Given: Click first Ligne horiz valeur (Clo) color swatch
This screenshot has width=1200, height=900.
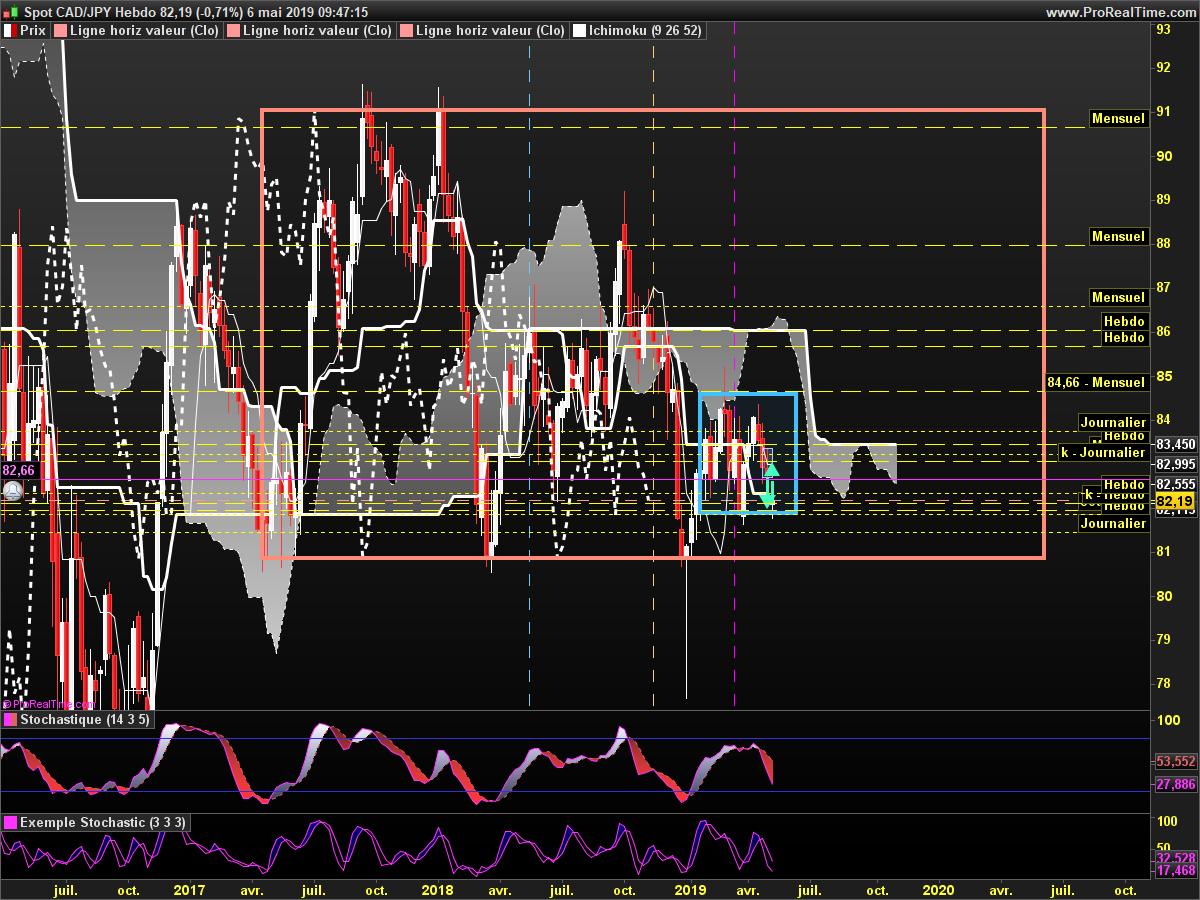Looking at the screenshot, I should 60,31.
